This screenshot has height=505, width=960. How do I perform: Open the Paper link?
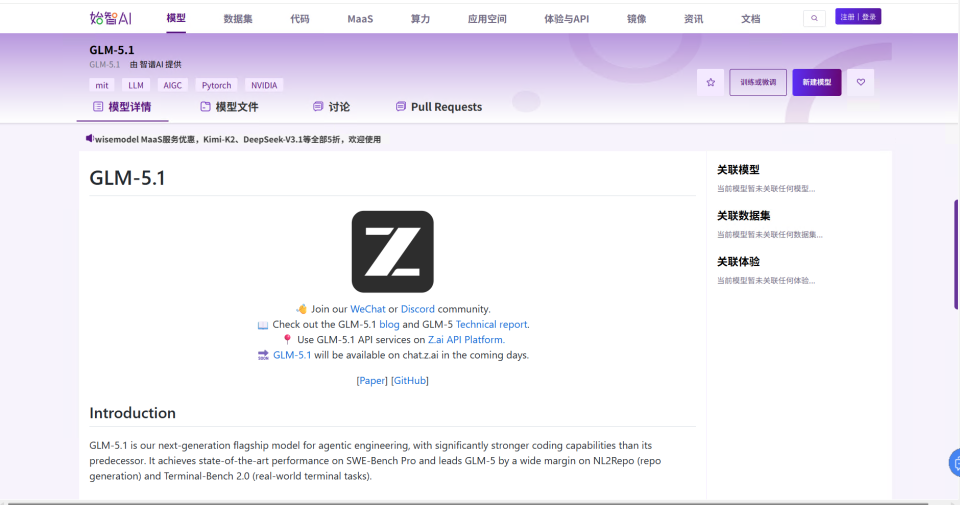[372, 381]
